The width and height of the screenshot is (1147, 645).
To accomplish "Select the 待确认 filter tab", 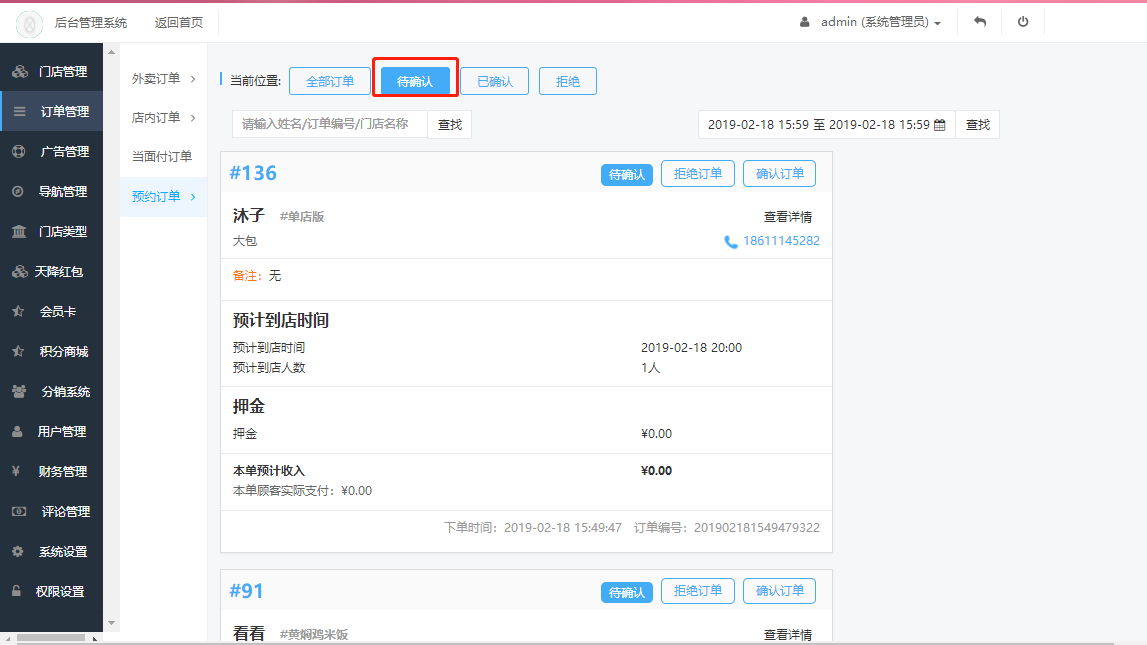I will 415,81.
